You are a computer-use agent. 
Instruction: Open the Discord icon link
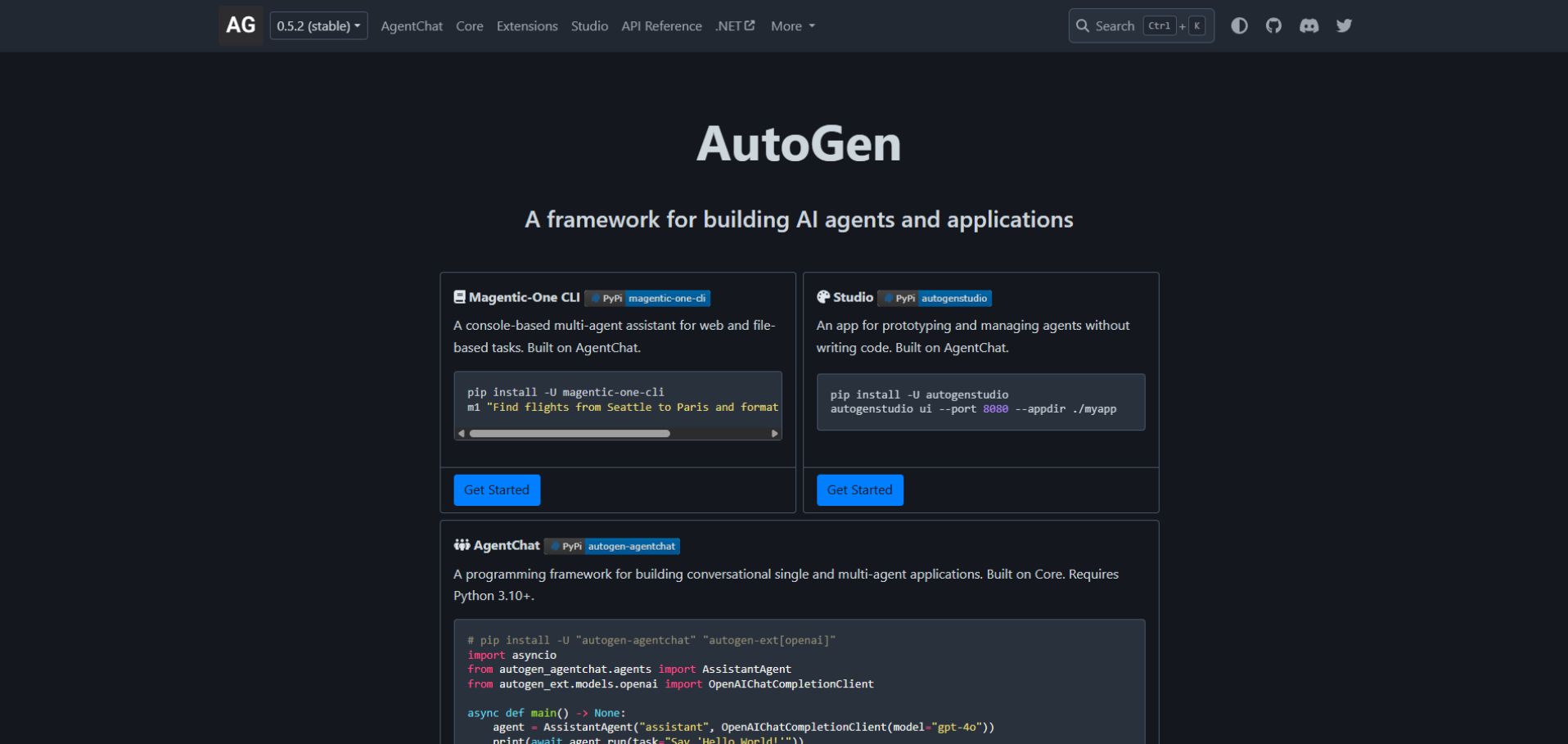coord(1309,25)
